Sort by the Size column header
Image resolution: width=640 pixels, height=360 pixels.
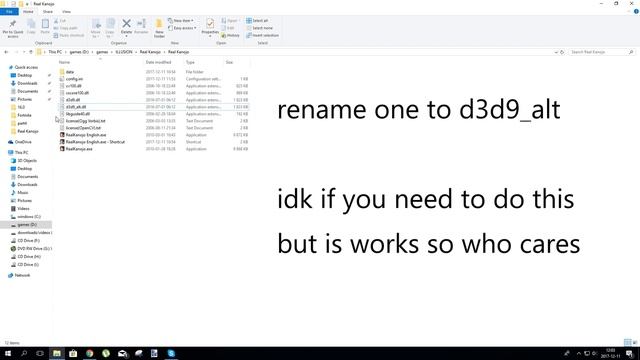pyautogui.click(x=229, y=62)
